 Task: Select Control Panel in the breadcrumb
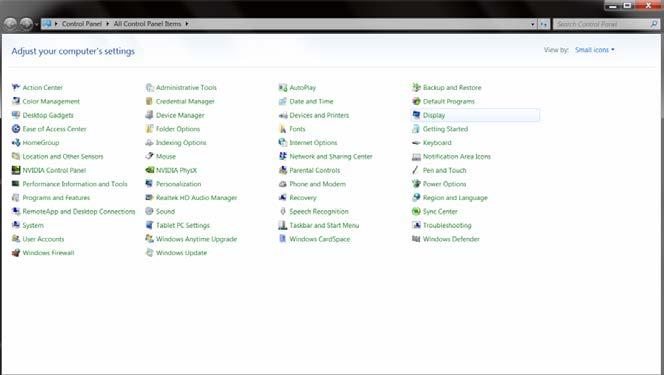click(82, 24)
